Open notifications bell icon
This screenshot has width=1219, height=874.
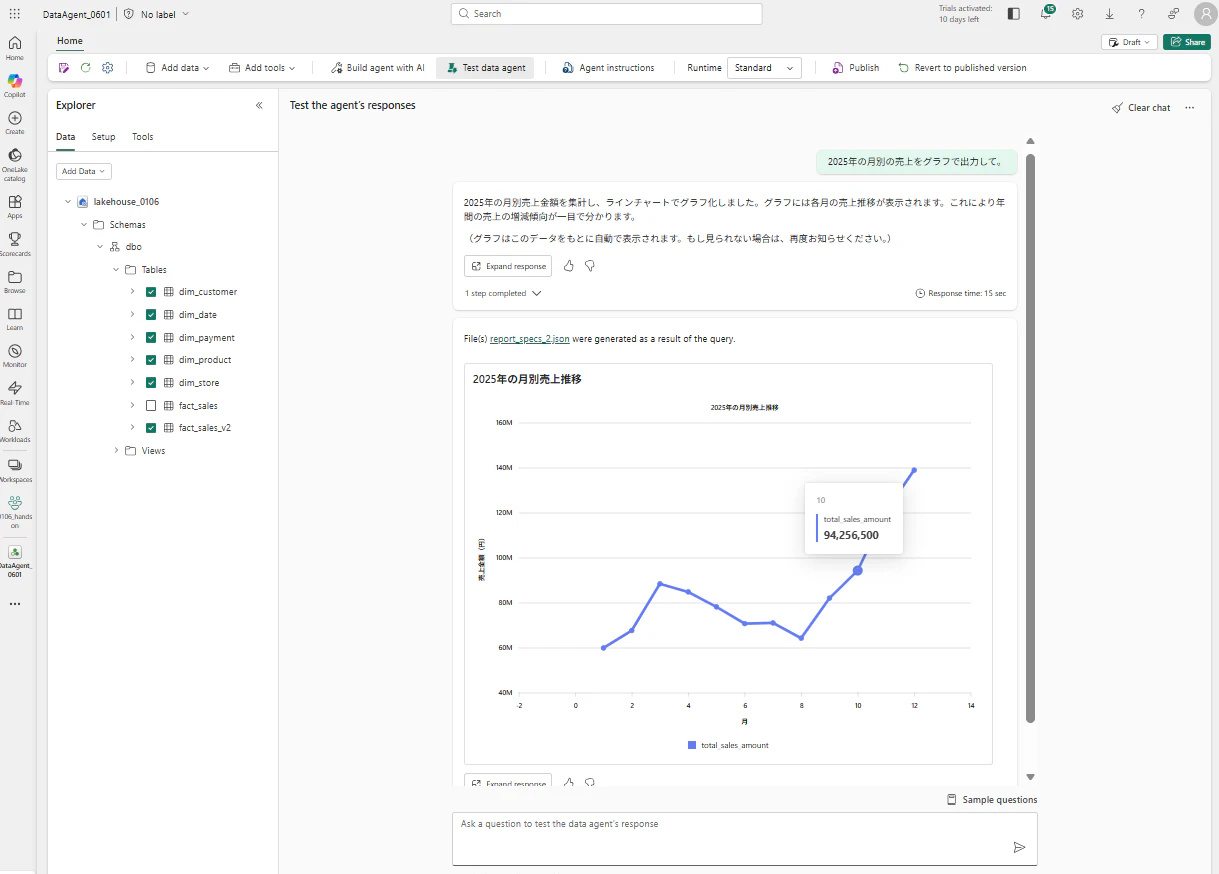point(1046,14)
